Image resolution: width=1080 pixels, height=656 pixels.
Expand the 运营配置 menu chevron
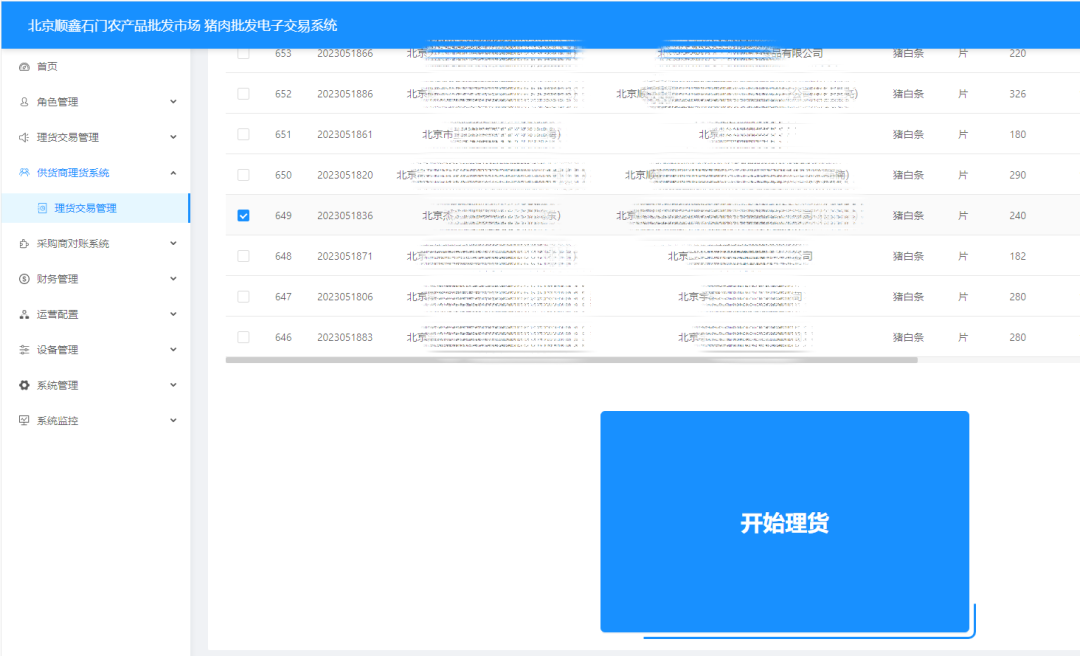click(x=173, y=314)
